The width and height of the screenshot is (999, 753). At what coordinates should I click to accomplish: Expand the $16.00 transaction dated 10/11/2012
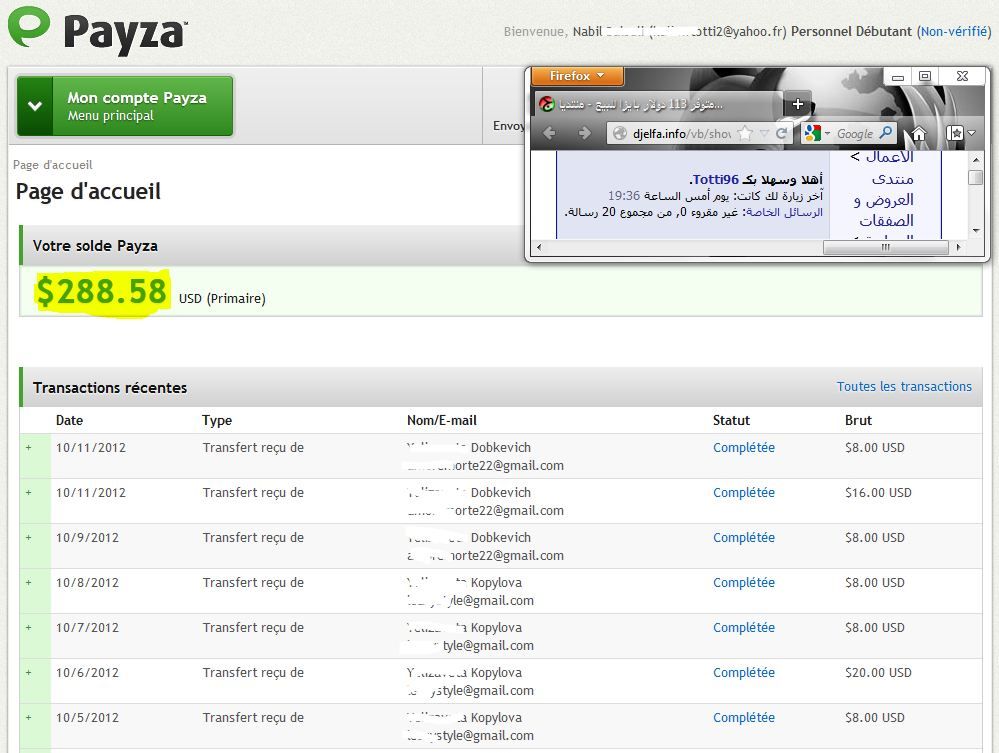tap(29, 492)
